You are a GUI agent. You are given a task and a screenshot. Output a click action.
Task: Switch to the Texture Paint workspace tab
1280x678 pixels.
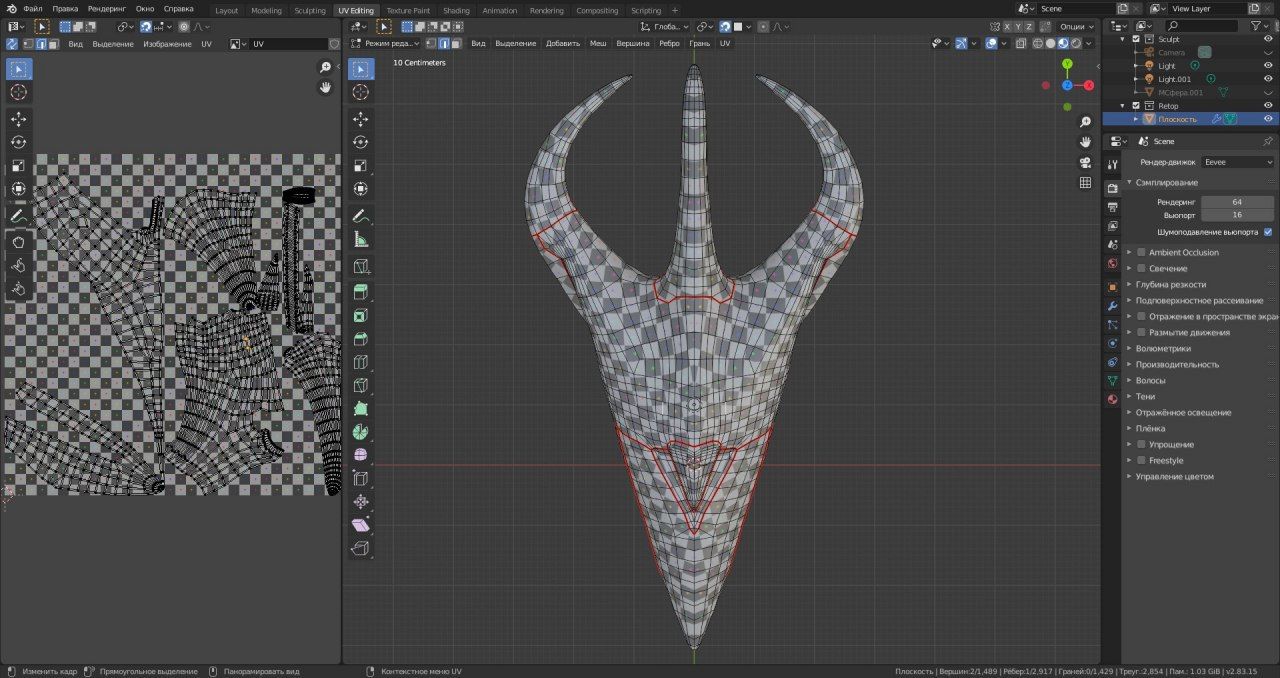click(x=408, y=10)
